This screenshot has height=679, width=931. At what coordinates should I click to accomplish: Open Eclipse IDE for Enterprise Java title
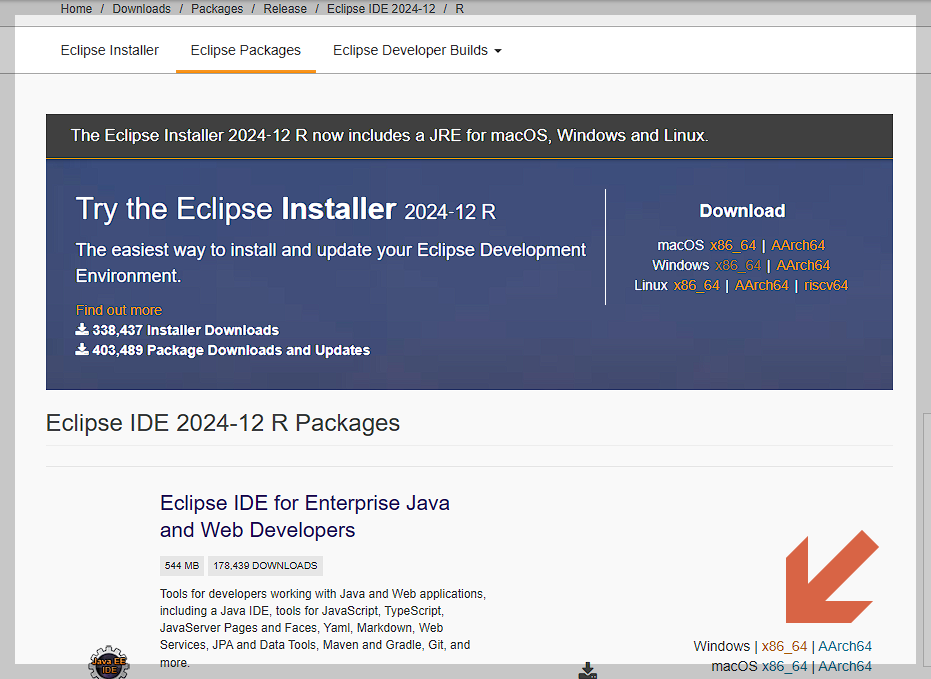click(305, 516)
